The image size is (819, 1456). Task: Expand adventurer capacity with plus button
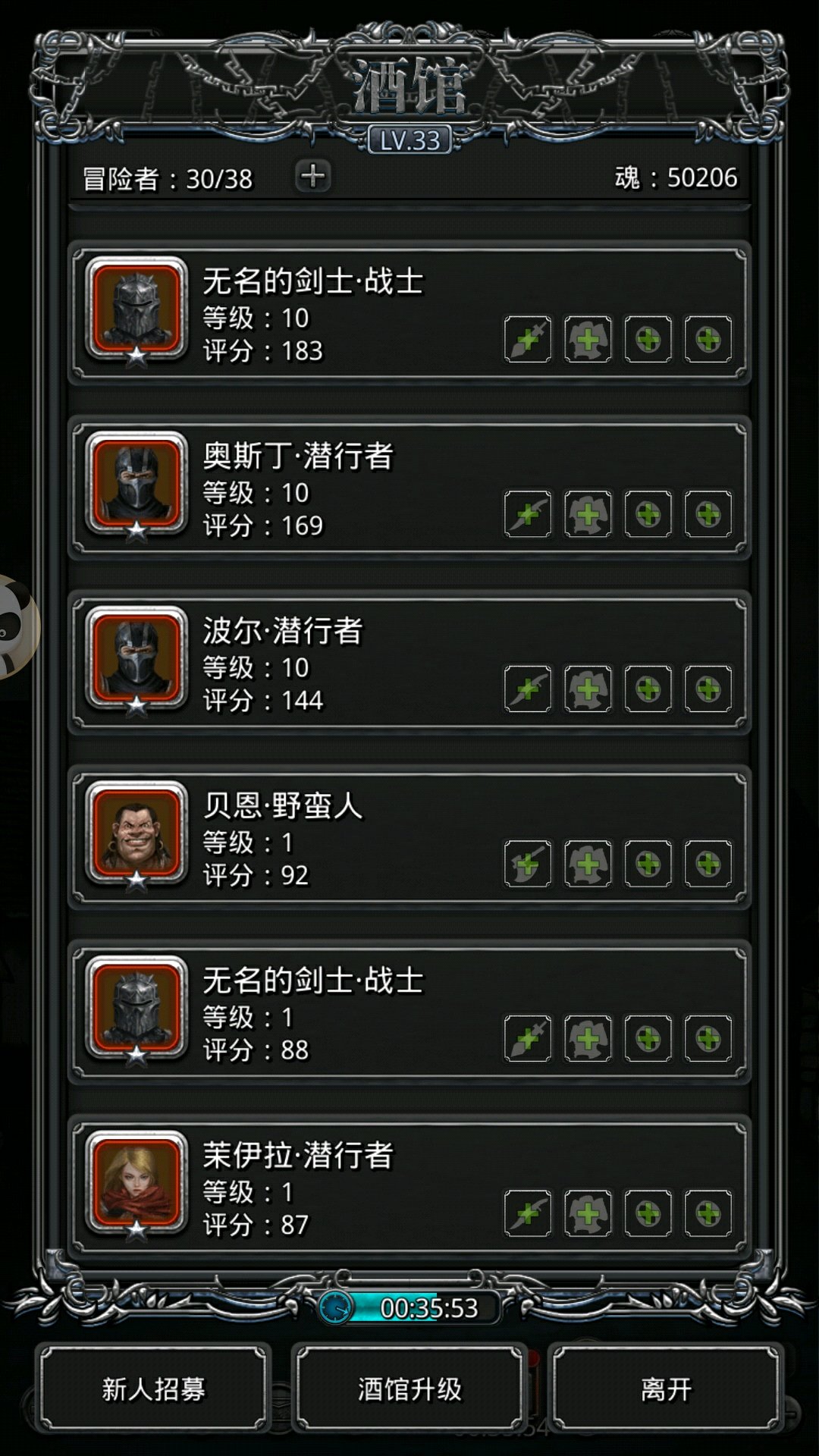pyautogui.click(x=312, y=177)
